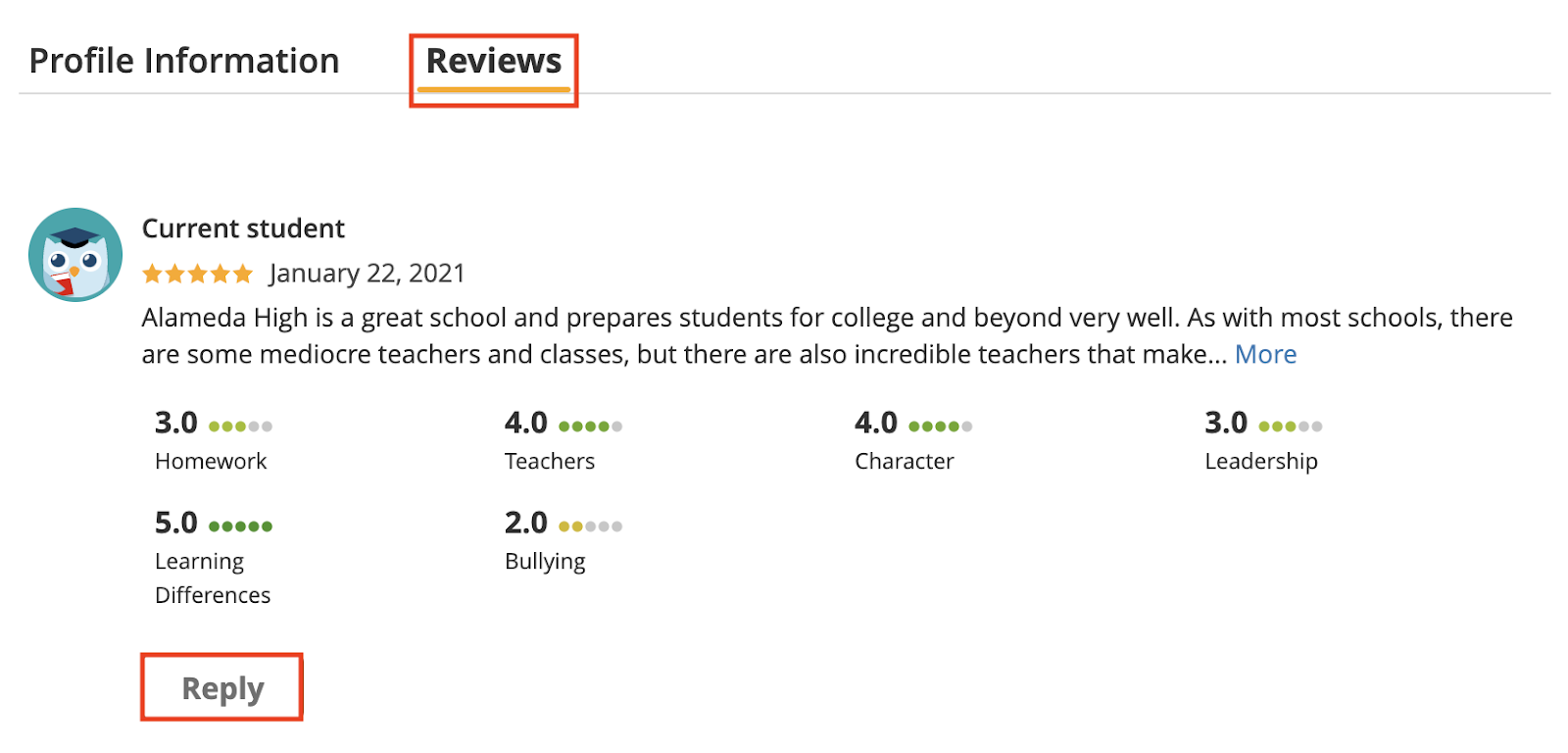The width and height of the screenshot is (1568, 753).
Task: Click the 2.0 Bullying score
Action: pos(526,523)
